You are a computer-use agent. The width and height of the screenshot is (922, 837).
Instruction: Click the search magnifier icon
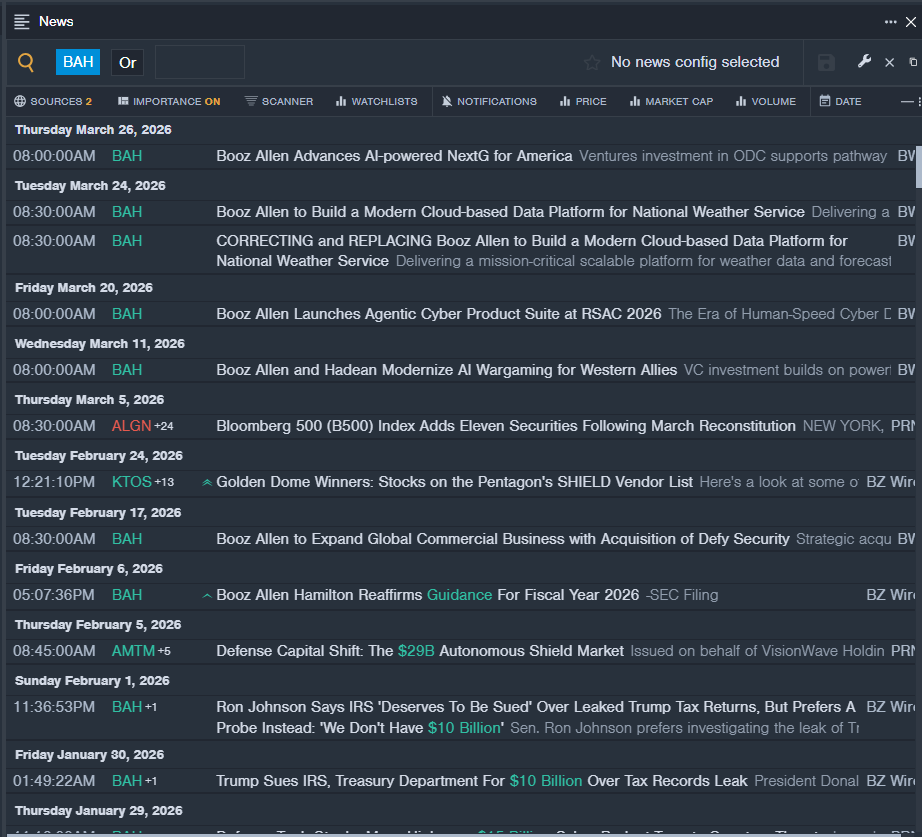26,62
